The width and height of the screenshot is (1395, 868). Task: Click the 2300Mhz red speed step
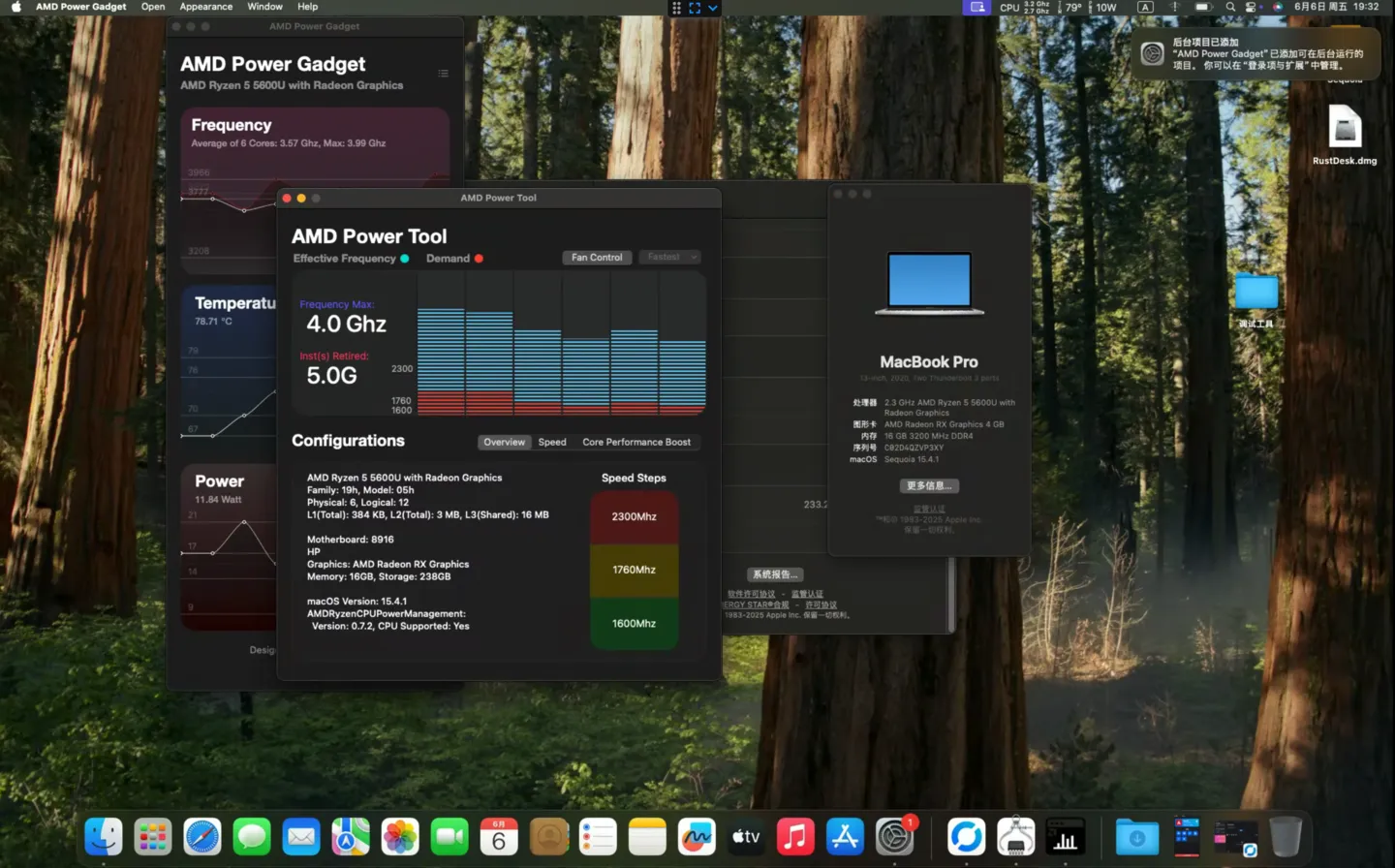pos(634,517)
